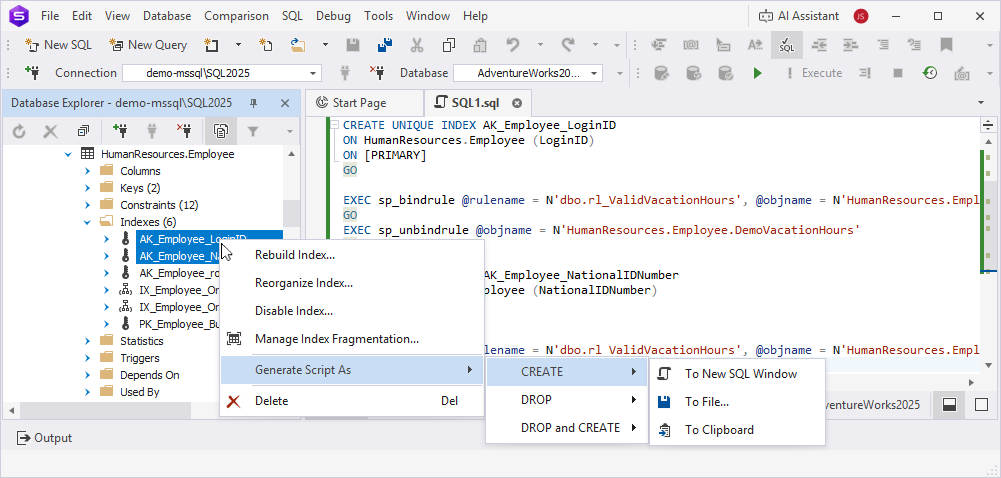Click the decrease indent icon
Viewport: 1001px width, 478px height.
tap(818, 45)
